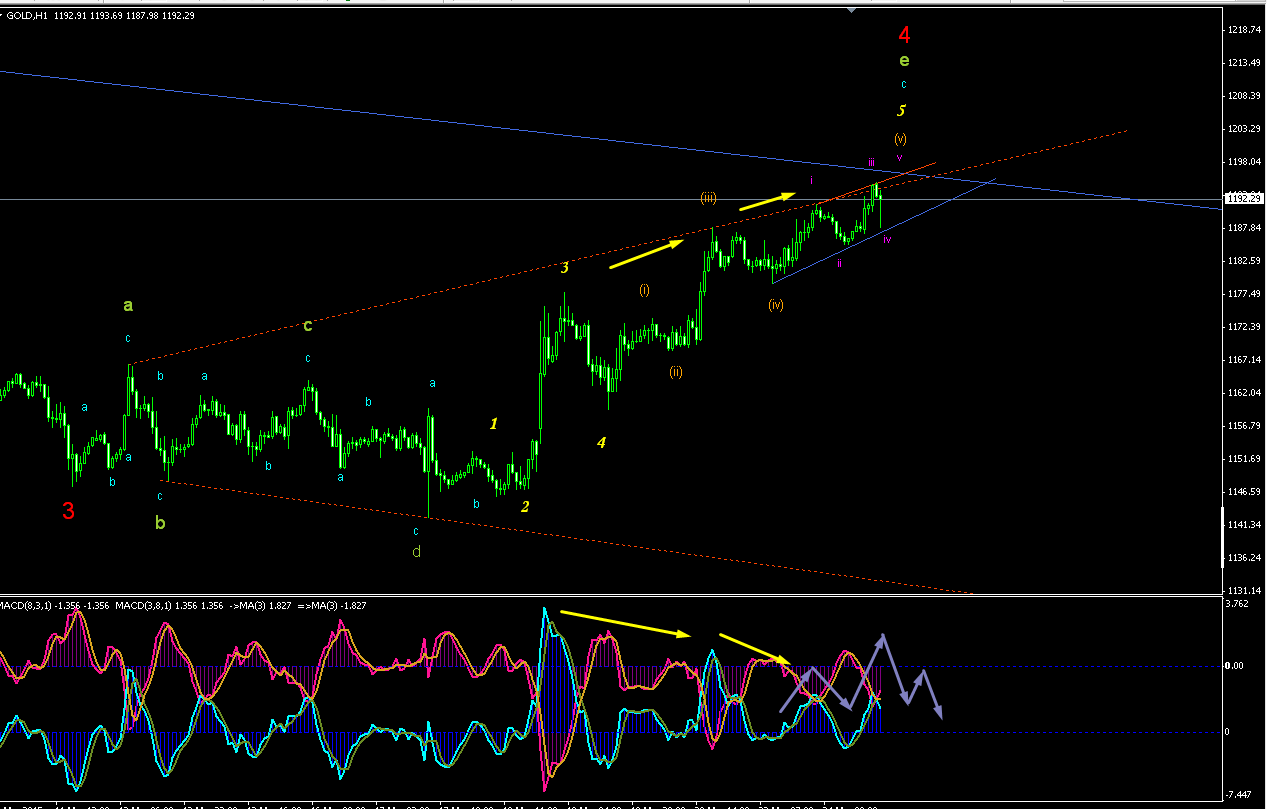1267x809 pixels.
Task: Click price scale value 1141.34
Action: pyautogui.click(x=1242, y=525)
